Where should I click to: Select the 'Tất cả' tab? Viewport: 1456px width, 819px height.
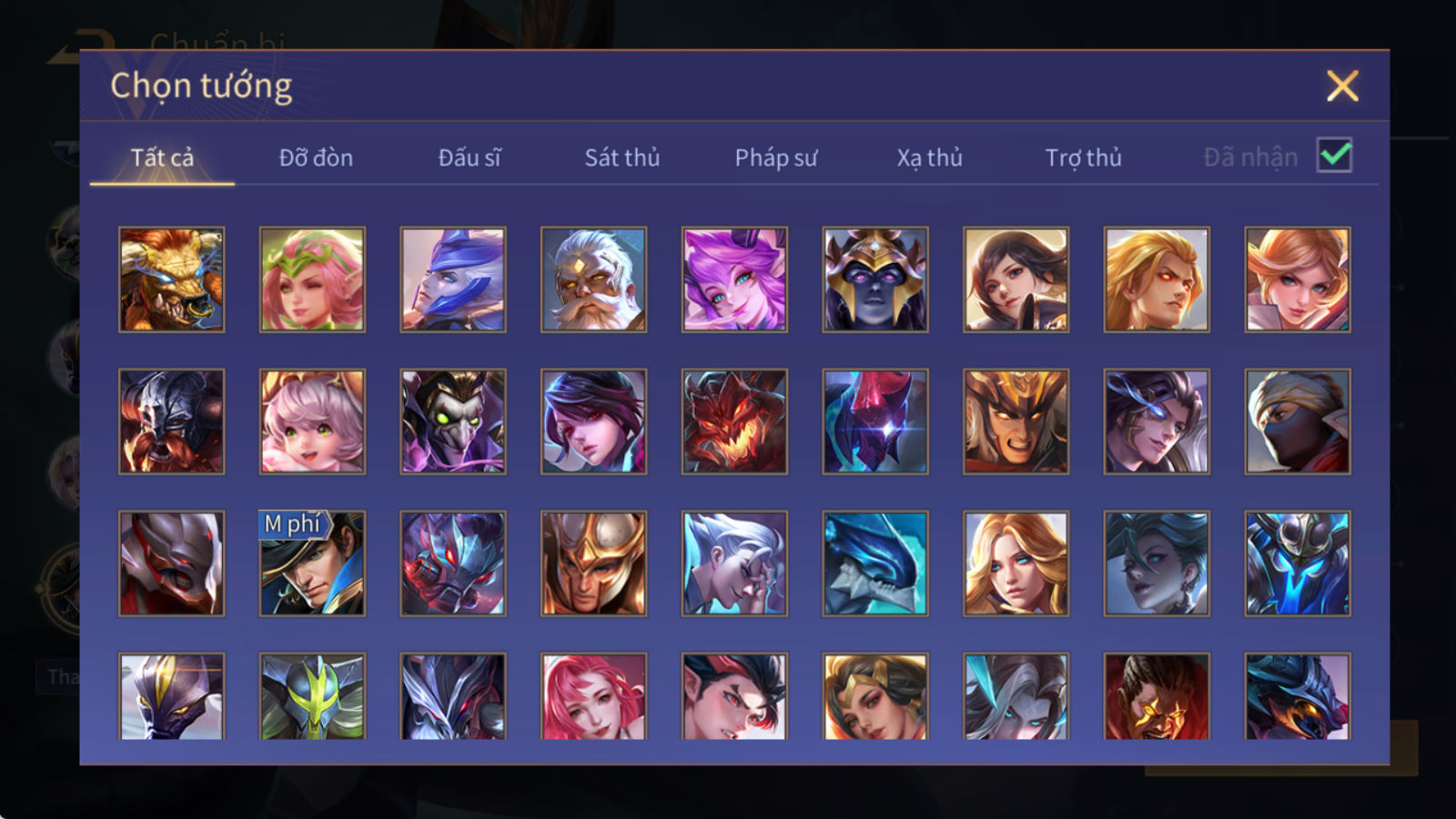[x=162, y=157]
